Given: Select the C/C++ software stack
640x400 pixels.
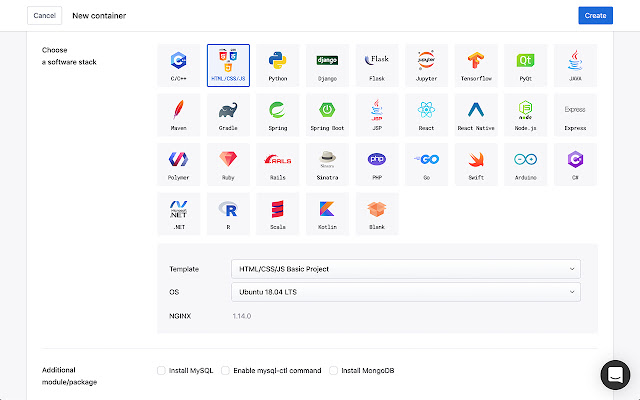Looking at the screenshot, I should (179, 65).
